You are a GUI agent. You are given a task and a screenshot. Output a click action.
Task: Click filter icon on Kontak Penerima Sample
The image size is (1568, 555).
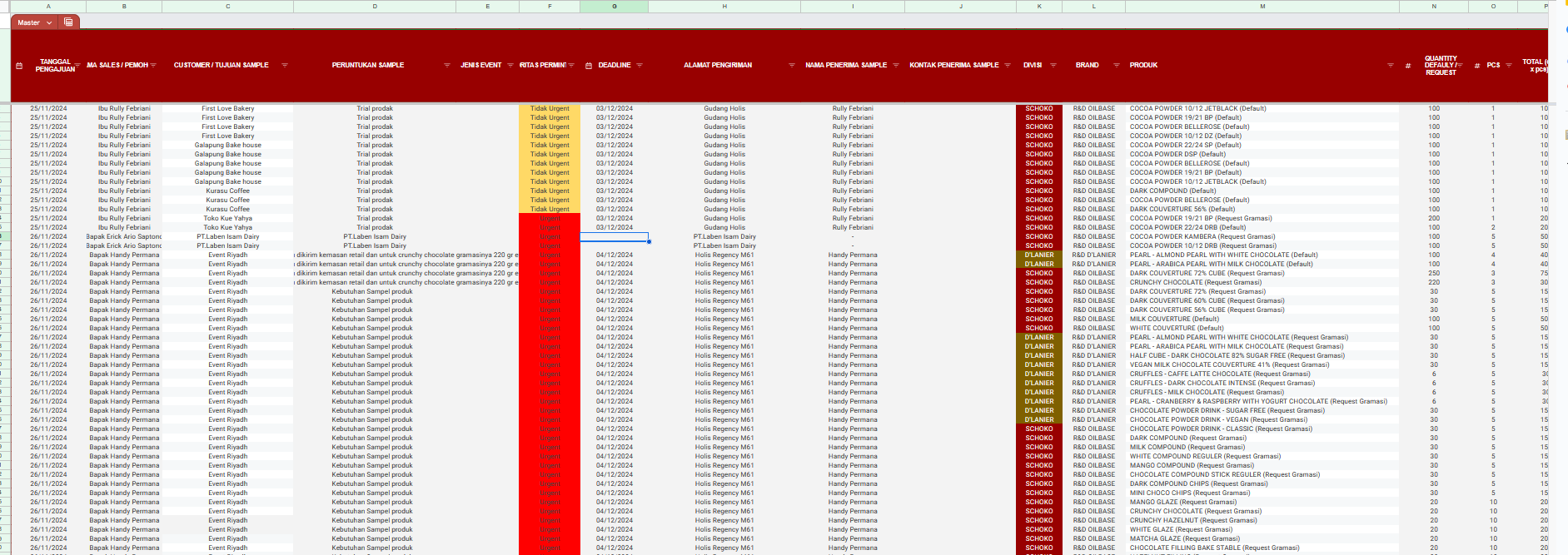[1007, 65]
